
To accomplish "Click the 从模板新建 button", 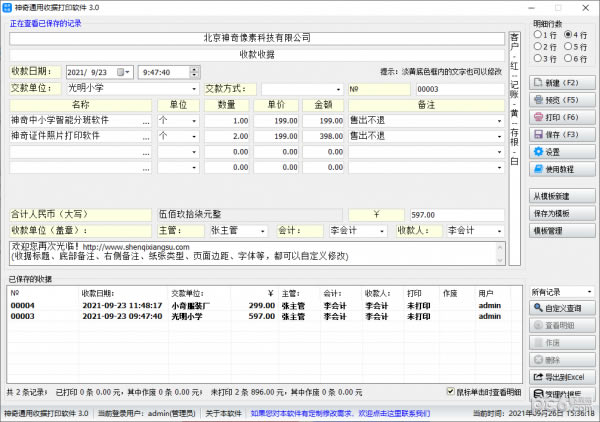I will 561,196.
